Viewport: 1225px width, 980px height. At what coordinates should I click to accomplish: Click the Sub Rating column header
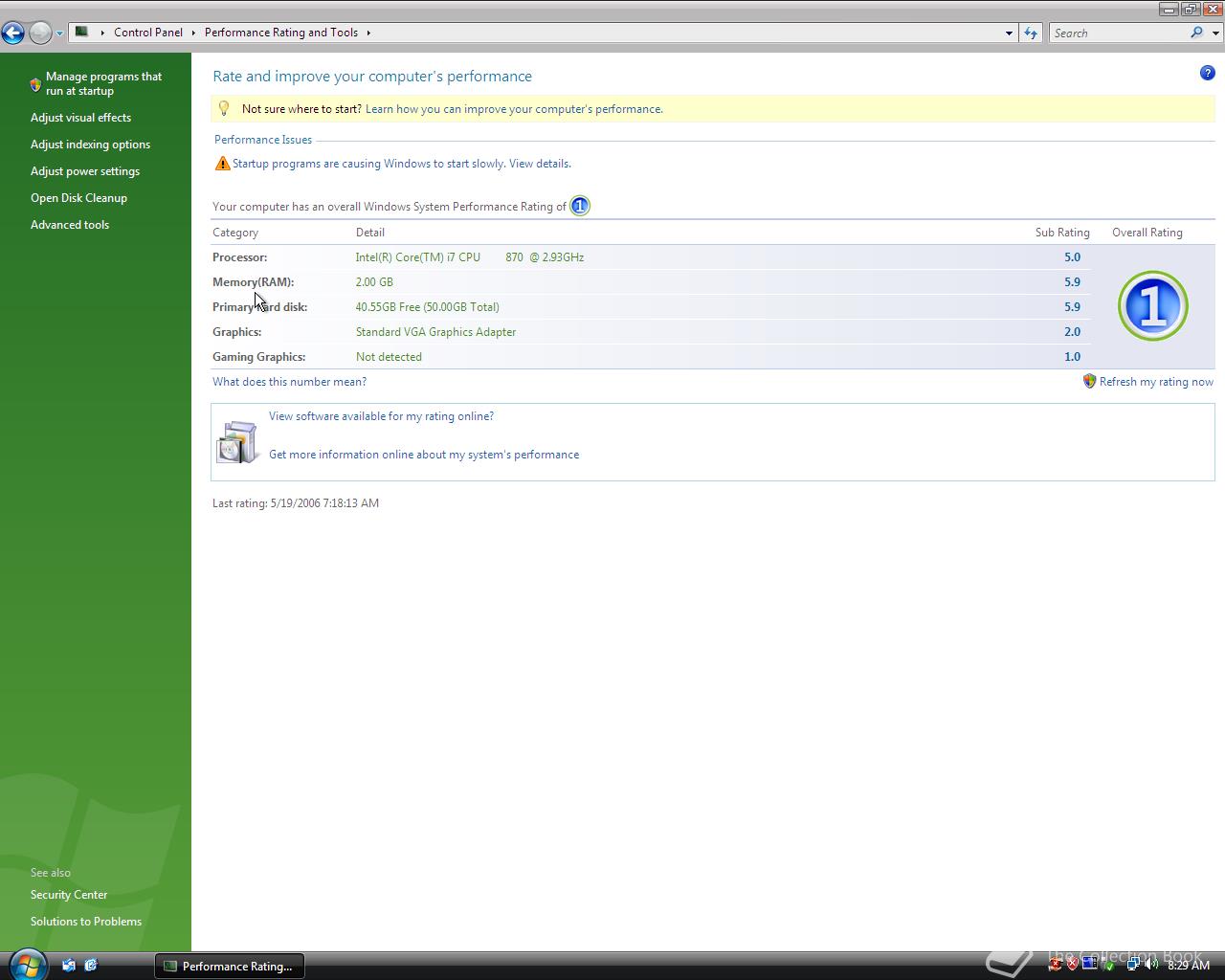pos(1062,233)
